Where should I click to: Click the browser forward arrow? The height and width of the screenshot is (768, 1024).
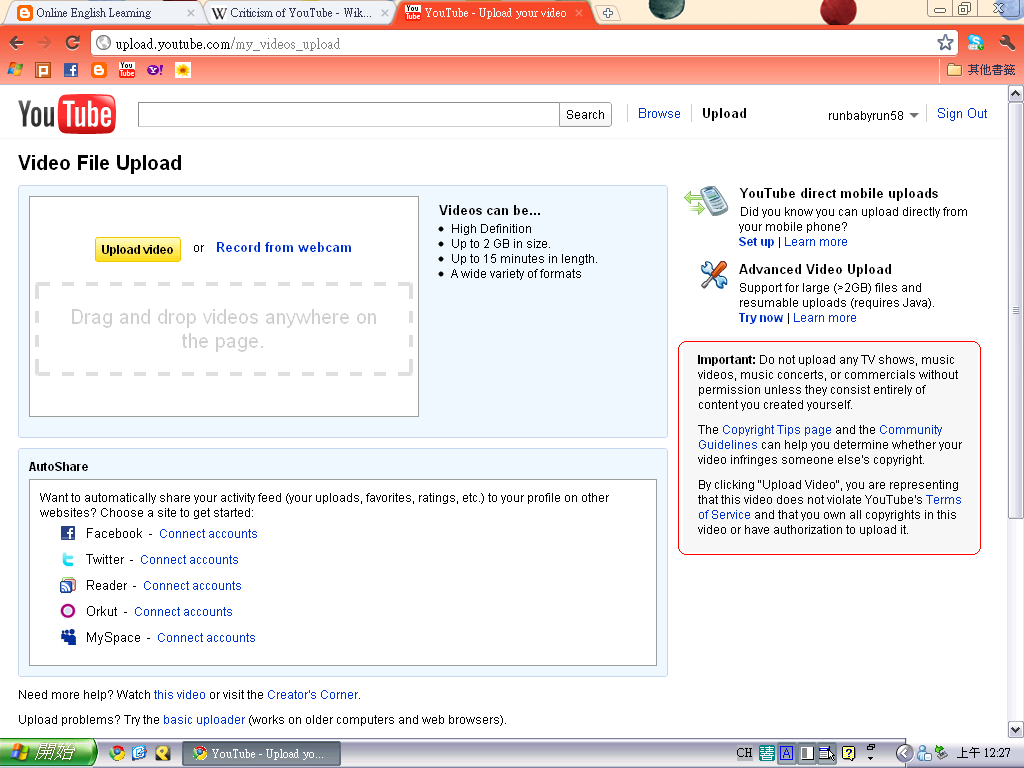coord(44,43)
